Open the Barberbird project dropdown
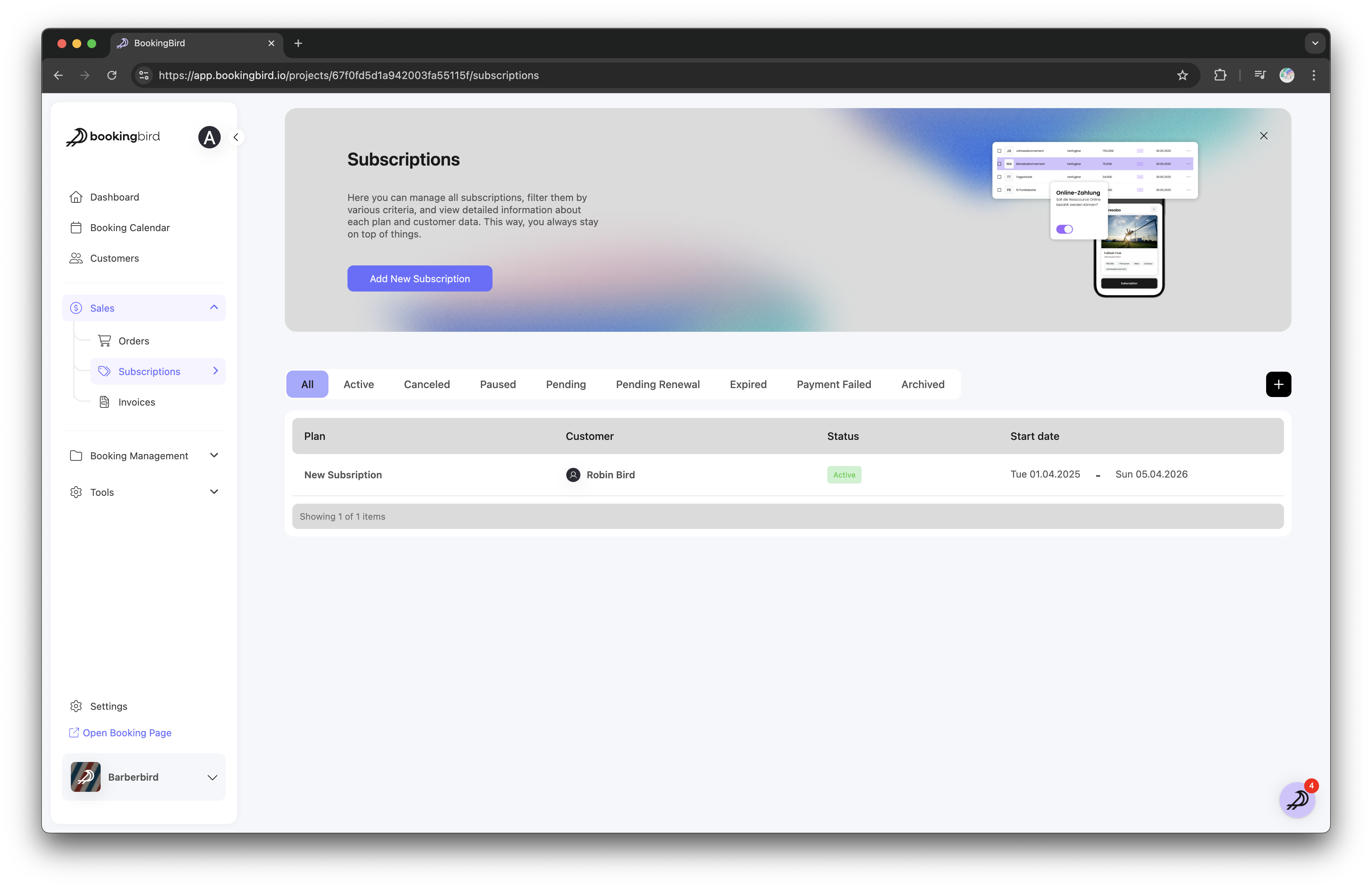The image size is (1372, 888). point(212,777)
